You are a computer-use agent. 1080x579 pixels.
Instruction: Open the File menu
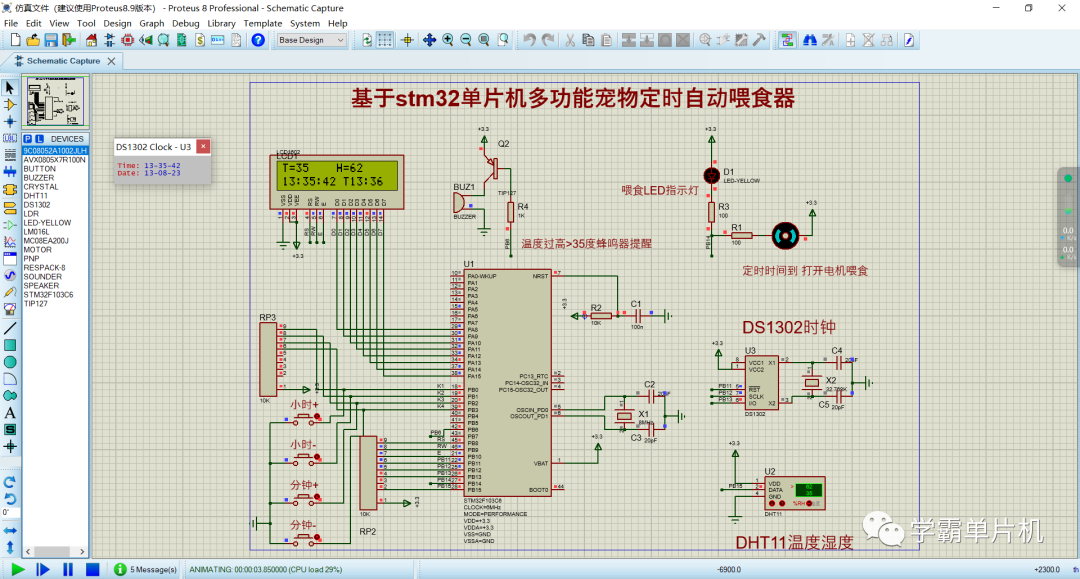11,23
